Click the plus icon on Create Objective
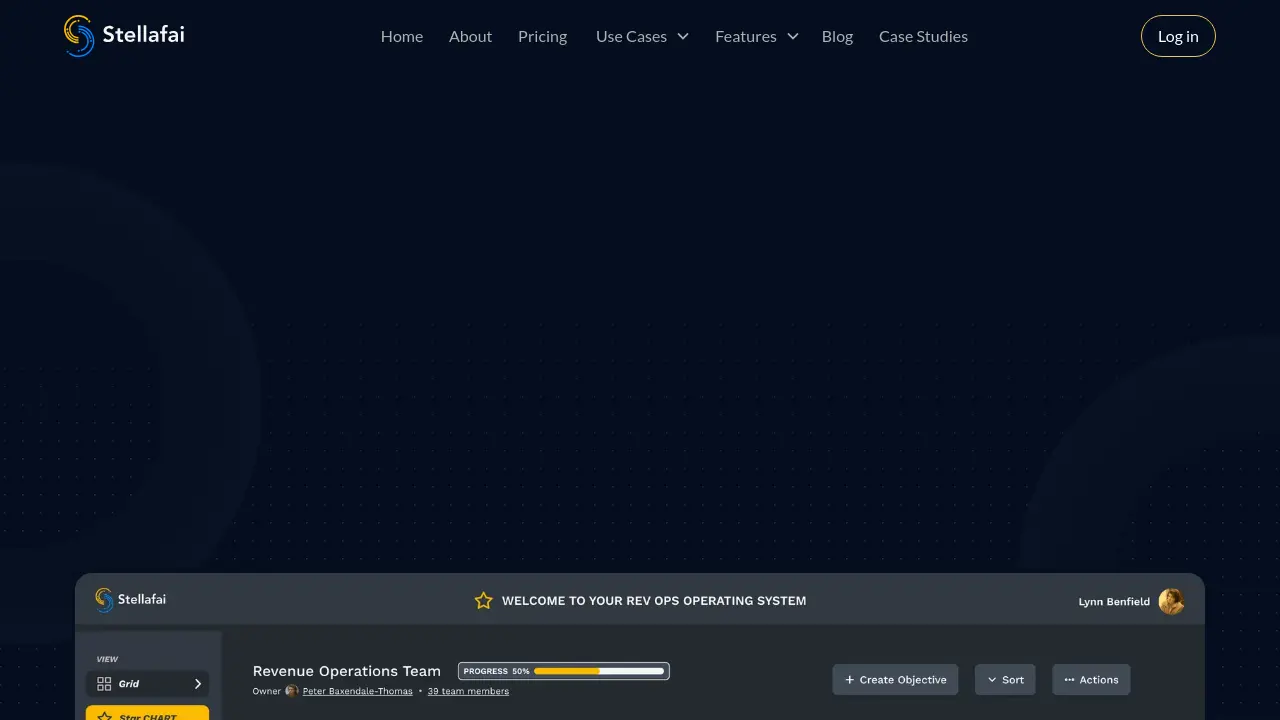The image size is (1280, 720). (x=849, y=679)
